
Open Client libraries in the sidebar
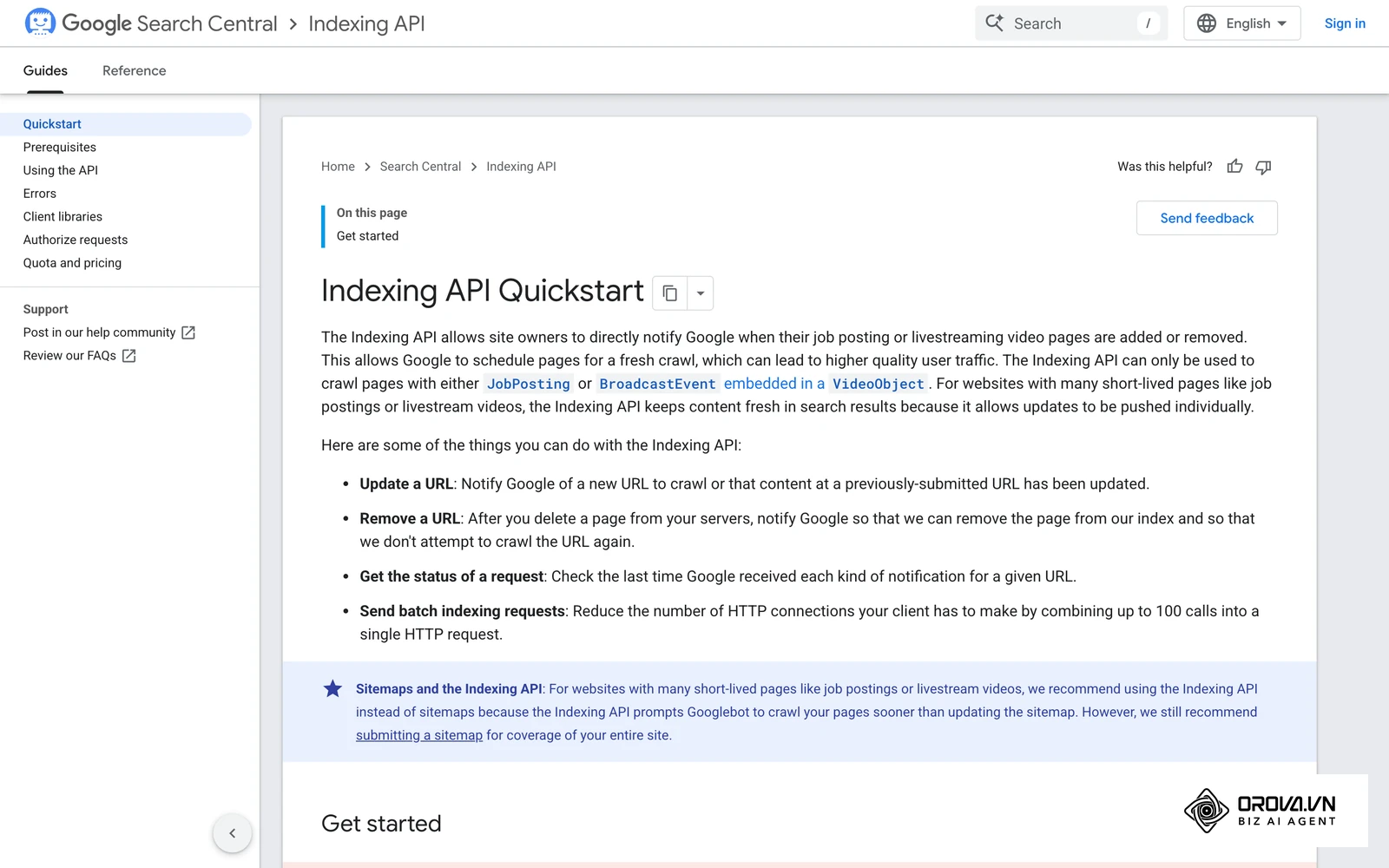(63, 217)
